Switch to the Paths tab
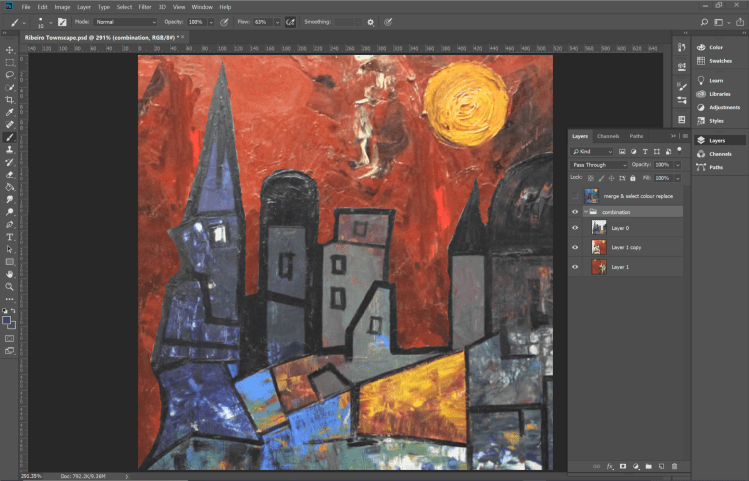This screenshot has height=481, width=749. click(636, 136)
